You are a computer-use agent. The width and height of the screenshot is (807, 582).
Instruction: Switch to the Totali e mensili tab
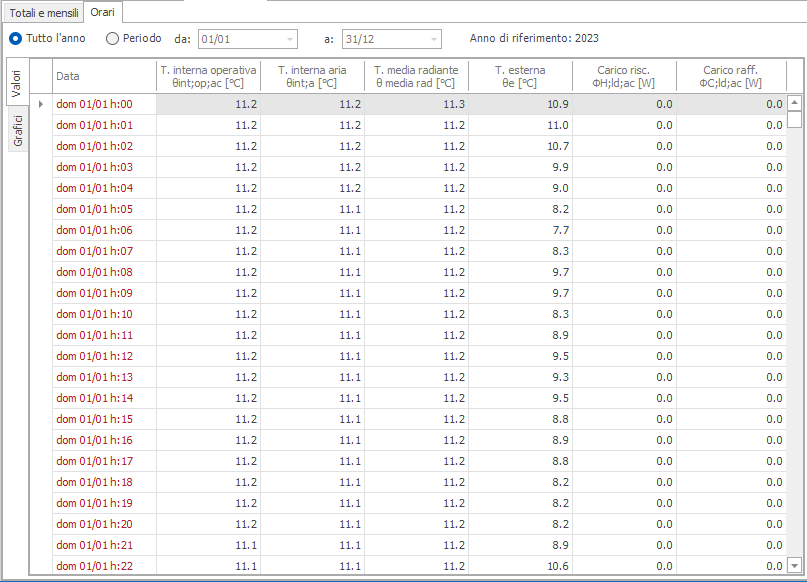click(44, 13)
